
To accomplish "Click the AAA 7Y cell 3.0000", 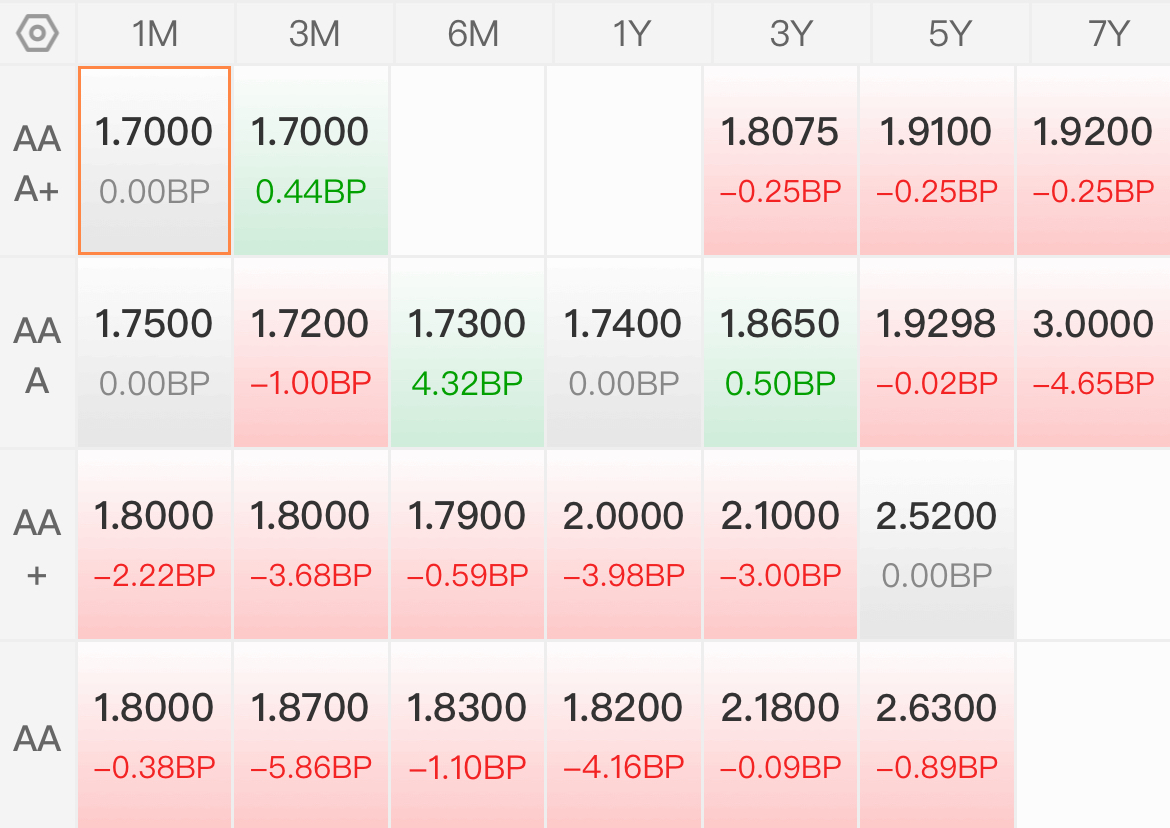I will (x=1093, y=352).
